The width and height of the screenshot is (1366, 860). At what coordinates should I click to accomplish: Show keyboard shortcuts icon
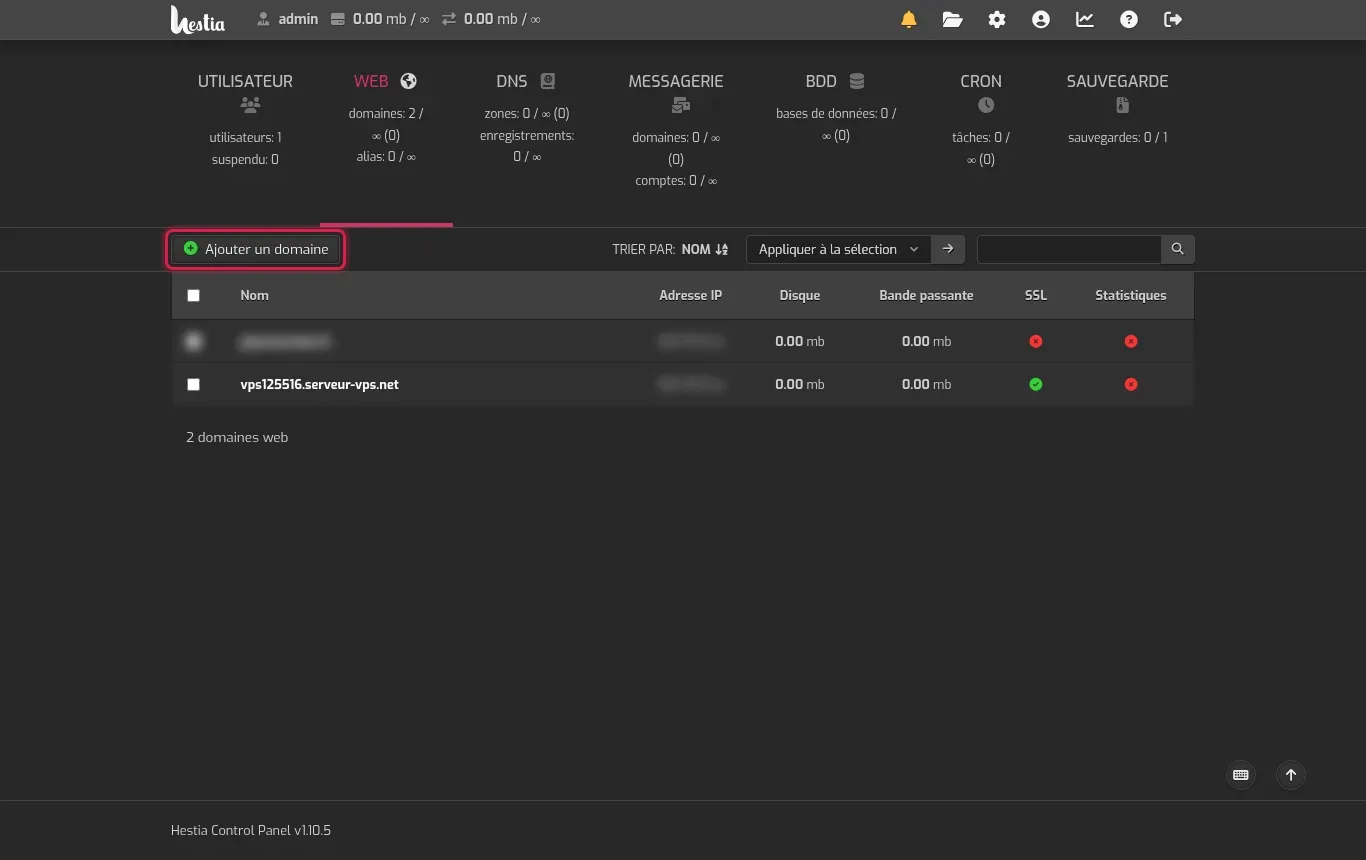pos(1241,775)
